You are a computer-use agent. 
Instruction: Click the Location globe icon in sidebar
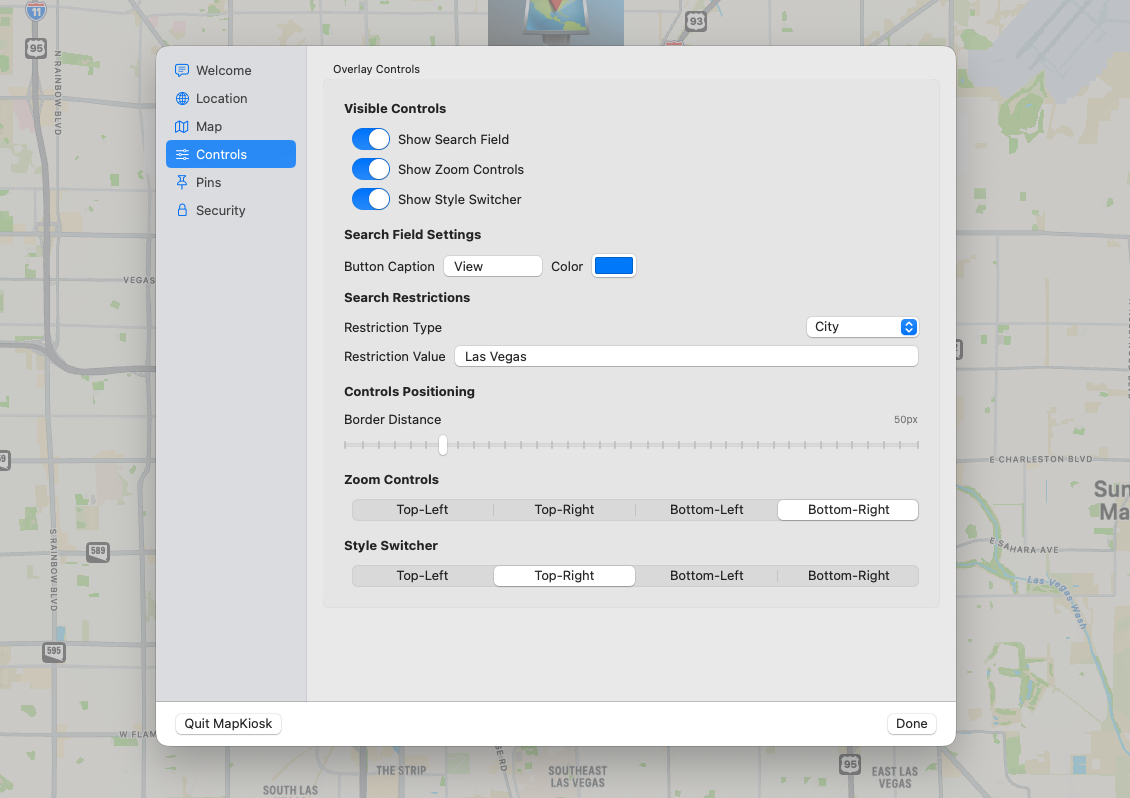pyautogui.click(x=182, y=98)
